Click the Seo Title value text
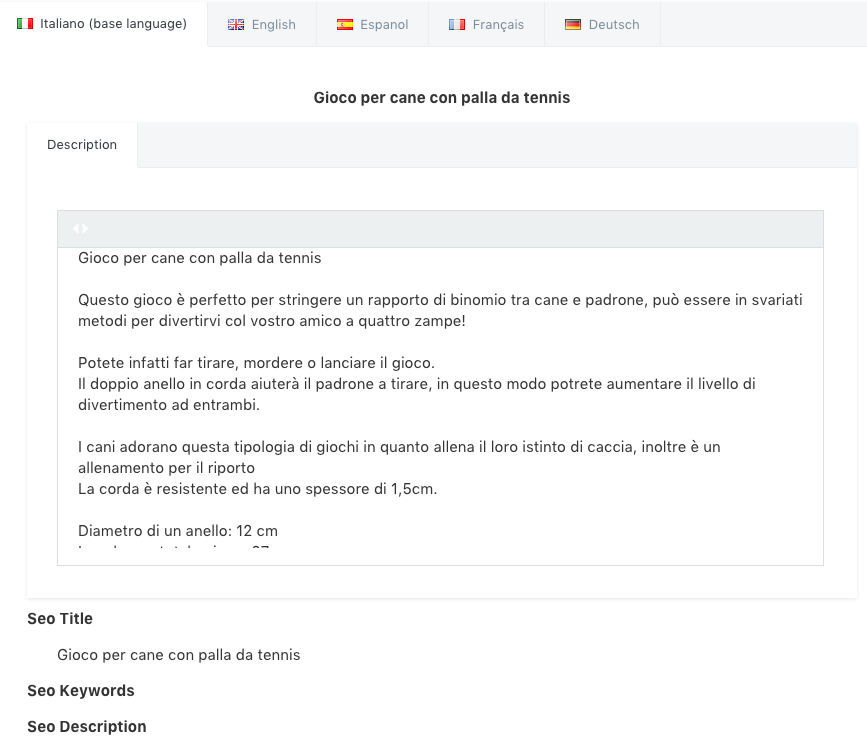The width and height of the screenshot is (867, 744). tap(179, 655)
